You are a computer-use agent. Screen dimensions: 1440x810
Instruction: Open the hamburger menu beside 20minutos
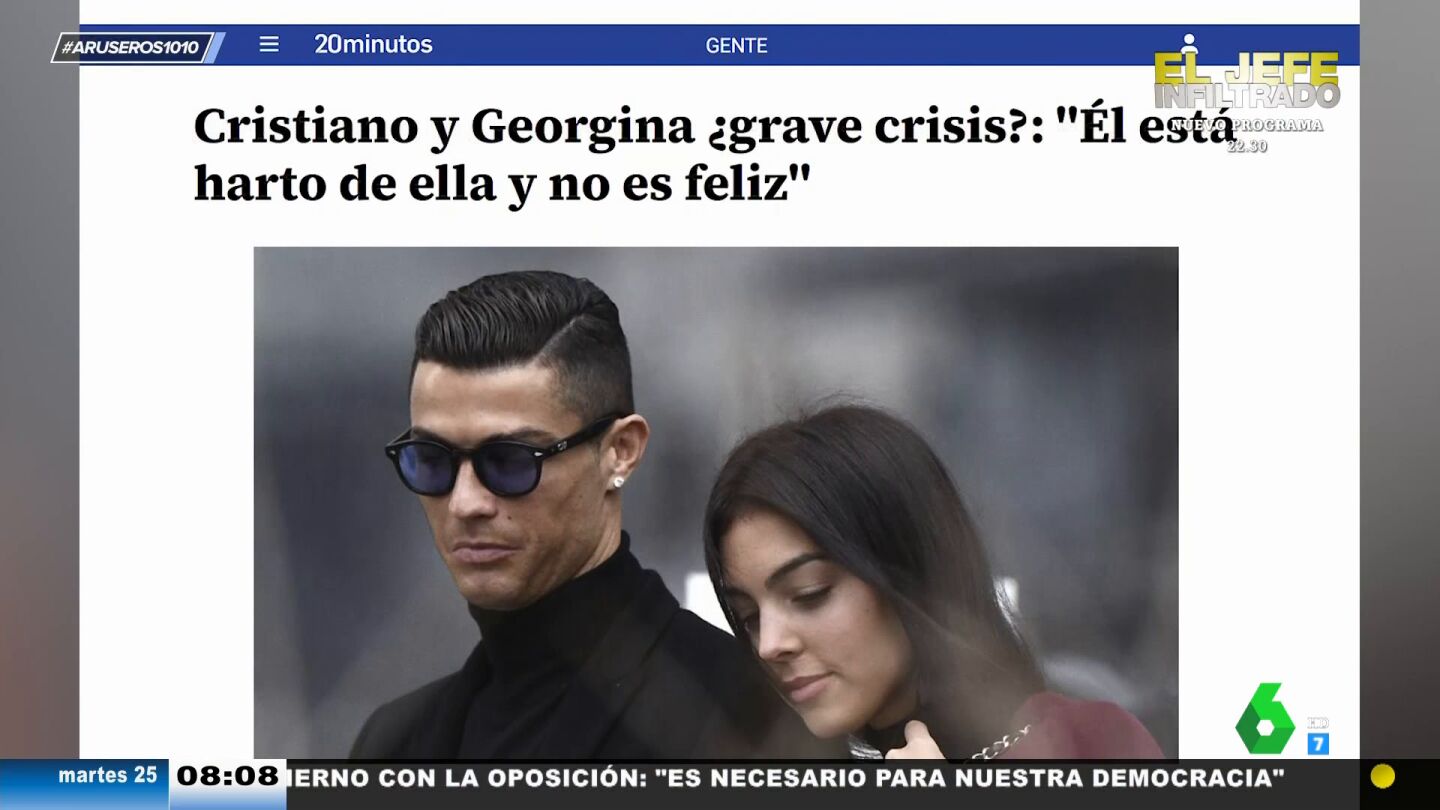click(x=269, y=44)
